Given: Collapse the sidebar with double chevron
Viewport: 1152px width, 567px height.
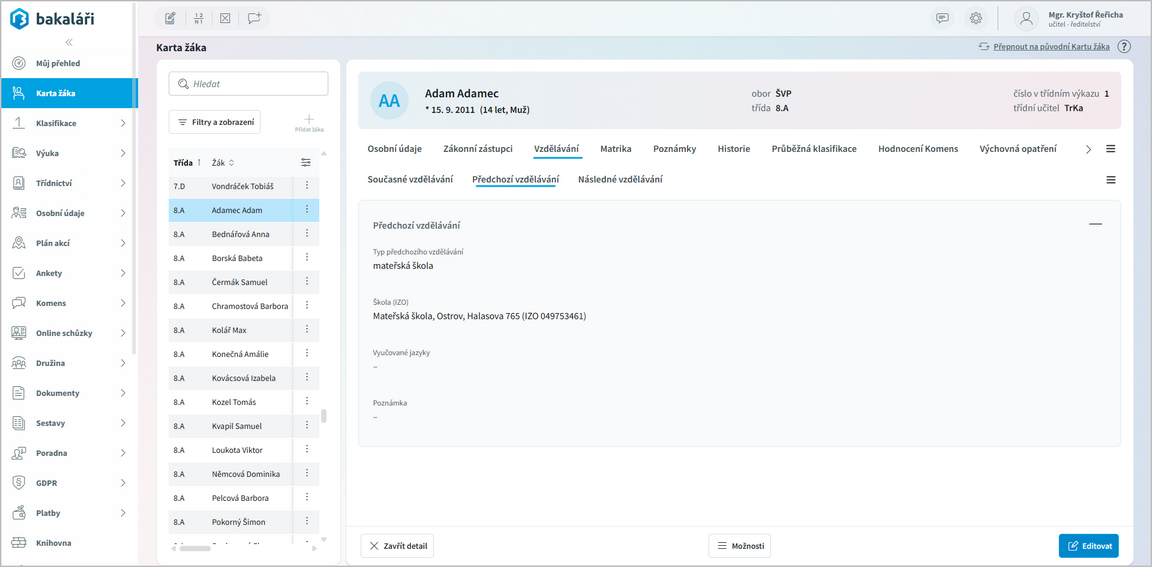Looking at the screenshot, I should coord(69,42).
